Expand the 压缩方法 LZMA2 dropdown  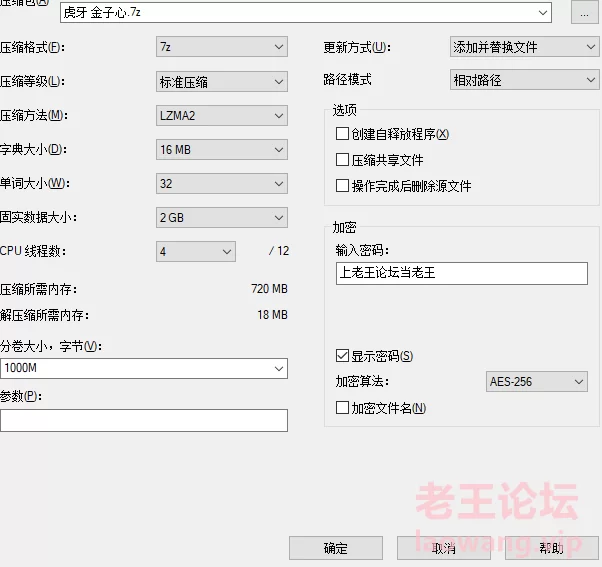pos(222,115)
